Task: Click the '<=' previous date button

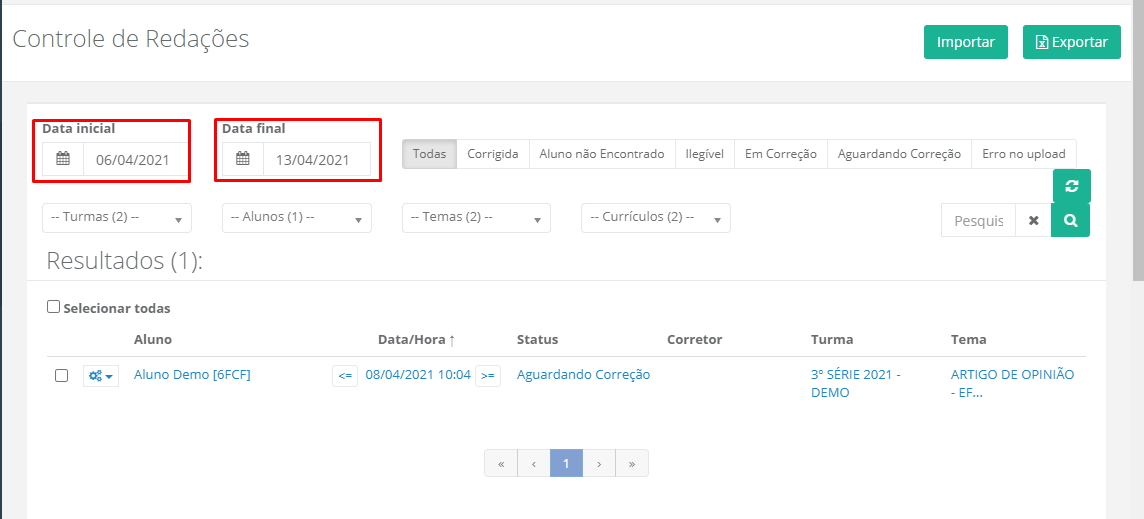Action: tap(345, 376)
